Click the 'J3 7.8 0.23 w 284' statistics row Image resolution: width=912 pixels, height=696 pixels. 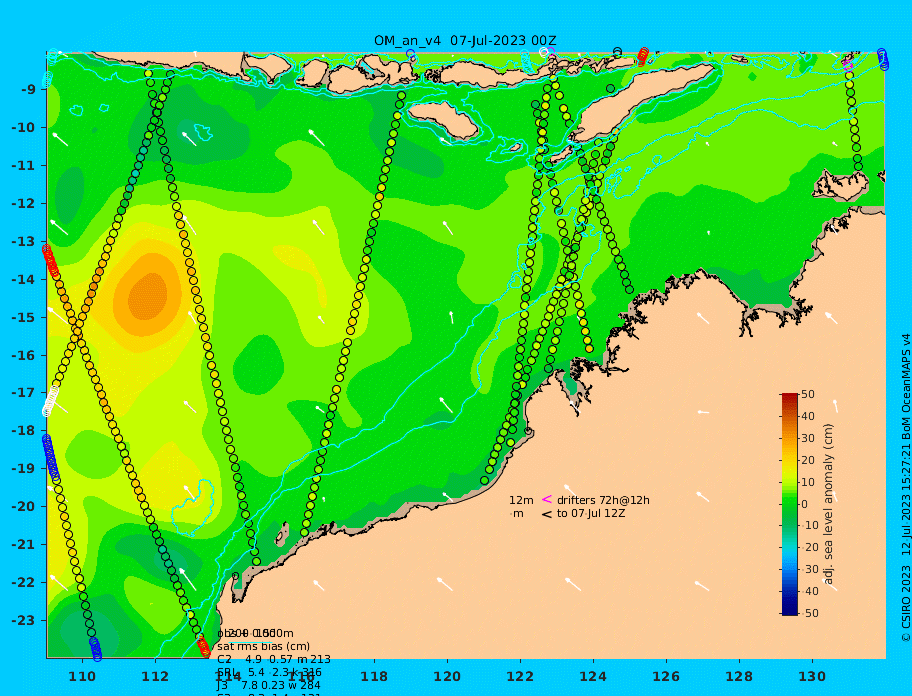tap(269, 686)
